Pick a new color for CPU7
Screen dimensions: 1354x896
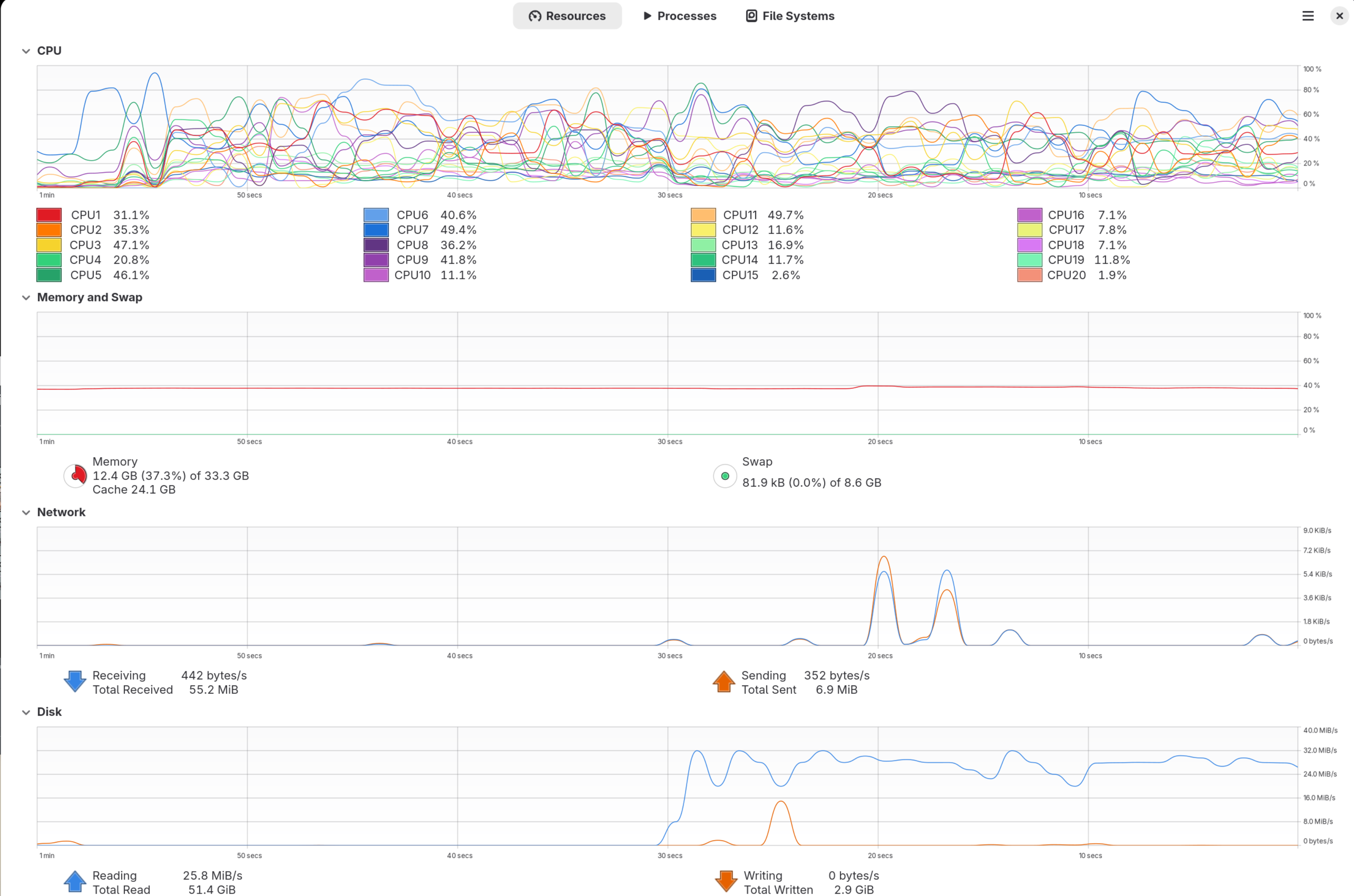[x=376, y=230]
